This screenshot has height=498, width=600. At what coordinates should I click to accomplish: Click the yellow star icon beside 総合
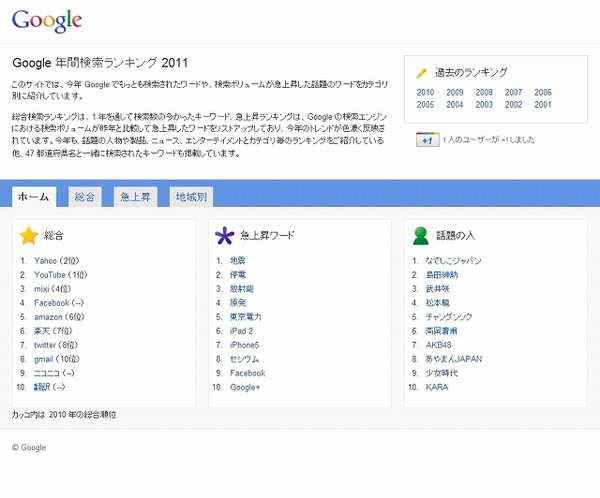pyautogui.click(x=29, y=235)
